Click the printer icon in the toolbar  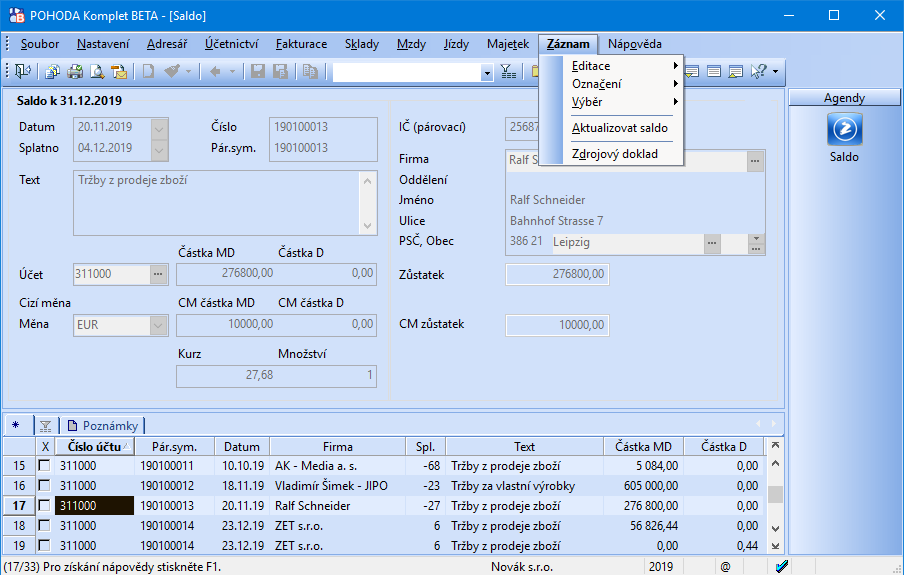coord(75,72)
